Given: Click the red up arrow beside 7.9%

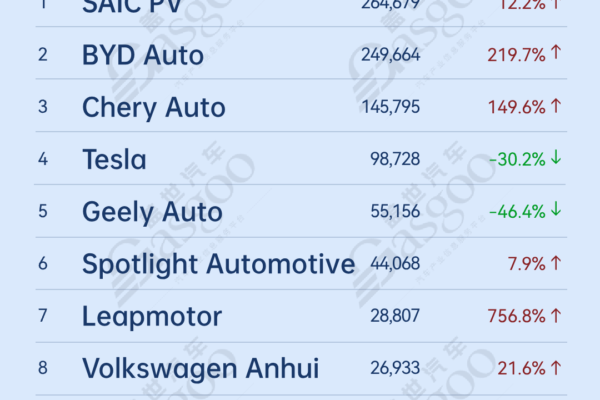Looking at the screenshot, I should point(556,264).
